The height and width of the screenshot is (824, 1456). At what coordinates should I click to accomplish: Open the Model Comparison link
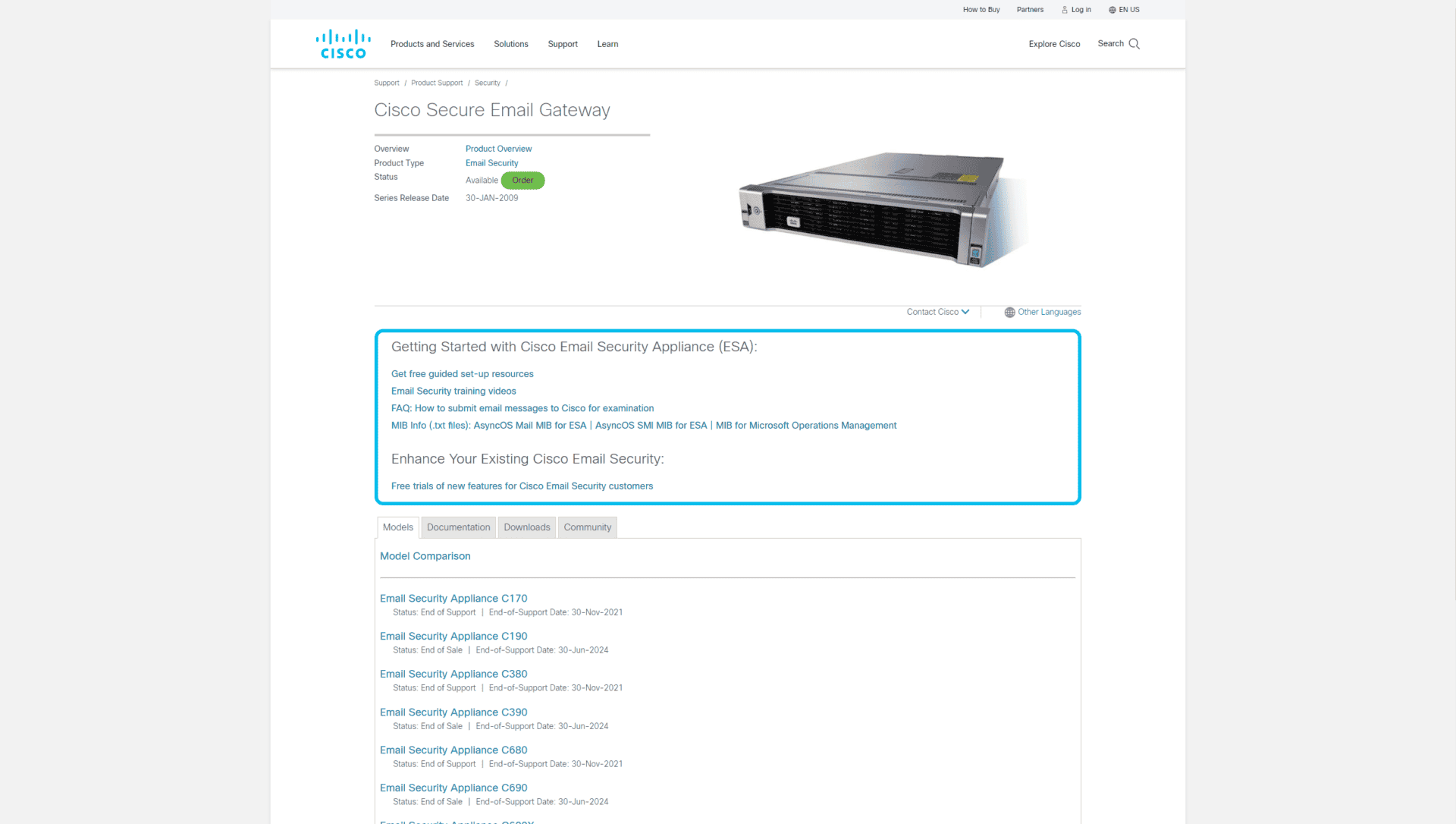425,555
